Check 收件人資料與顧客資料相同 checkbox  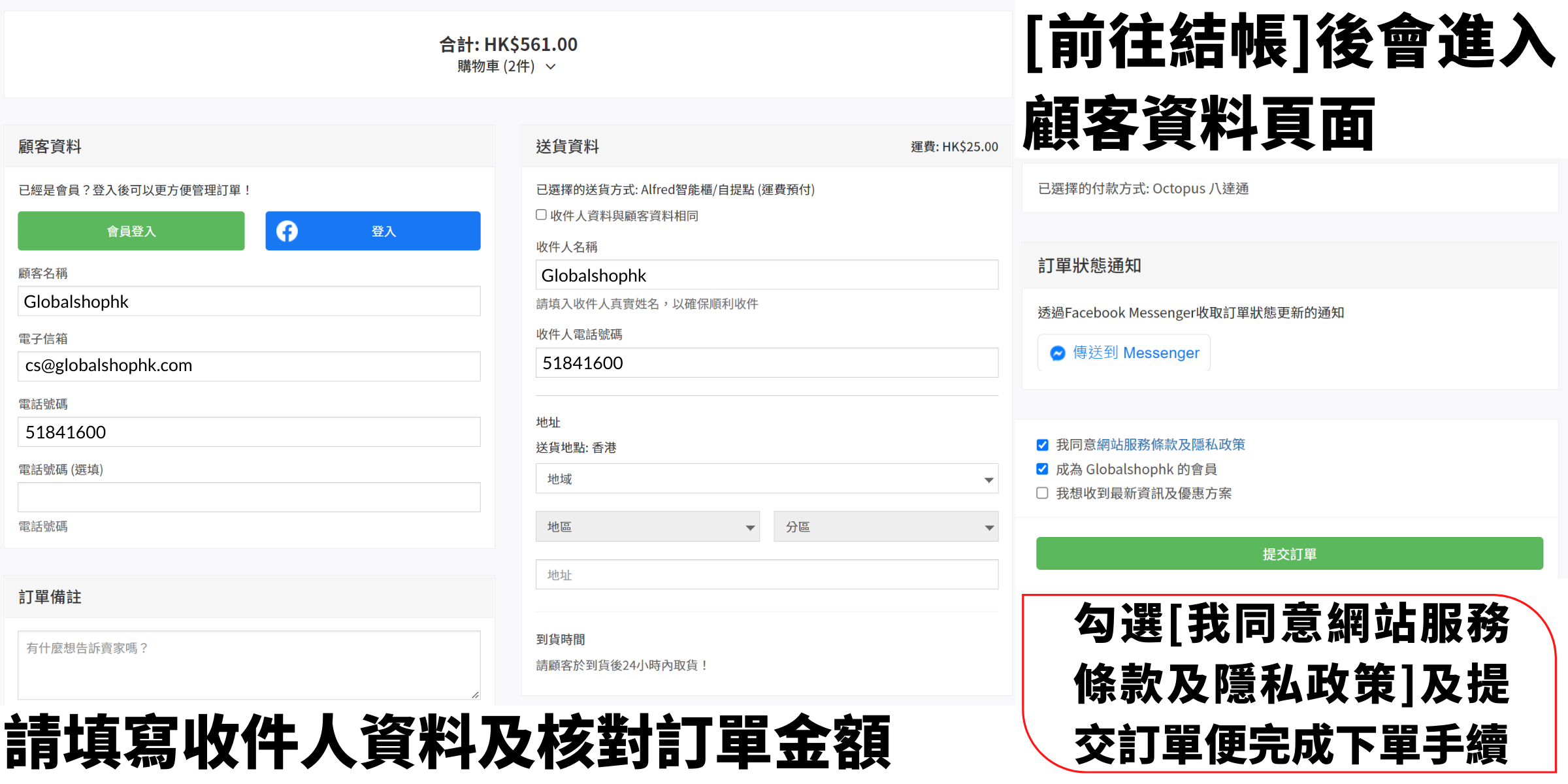541,215
